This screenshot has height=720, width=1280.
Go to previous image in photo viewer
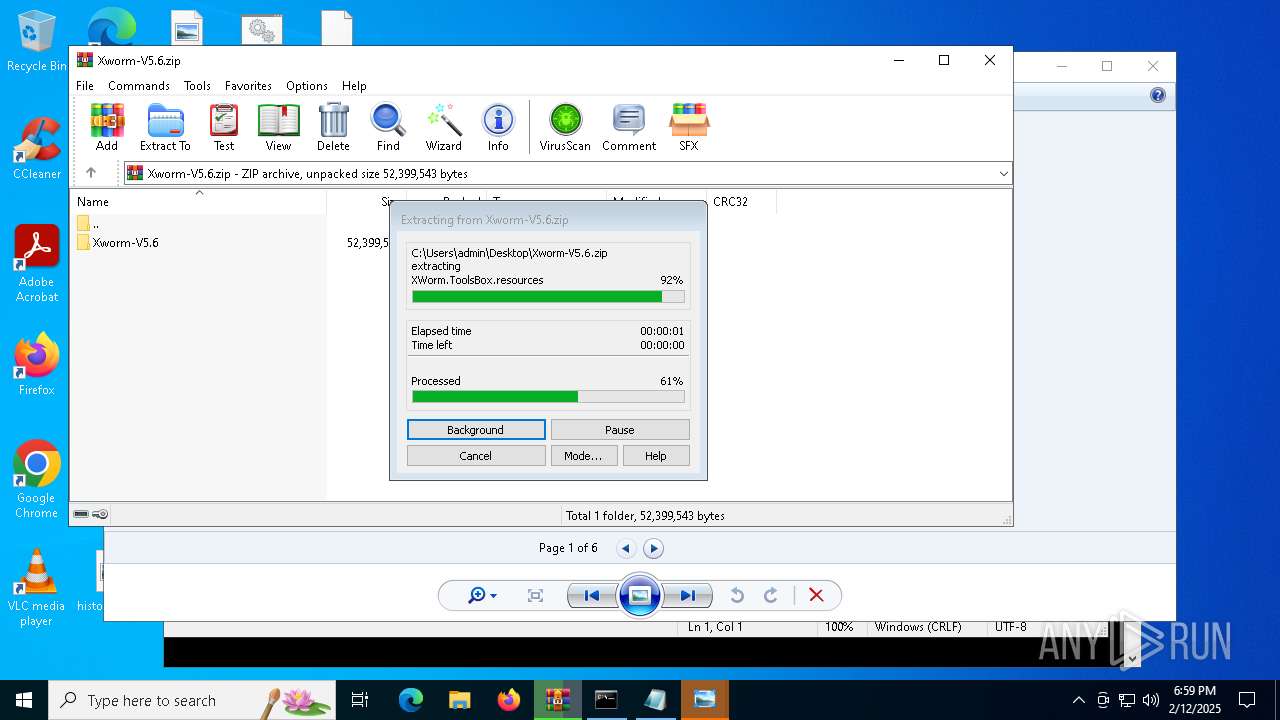(x=592, y=595)
